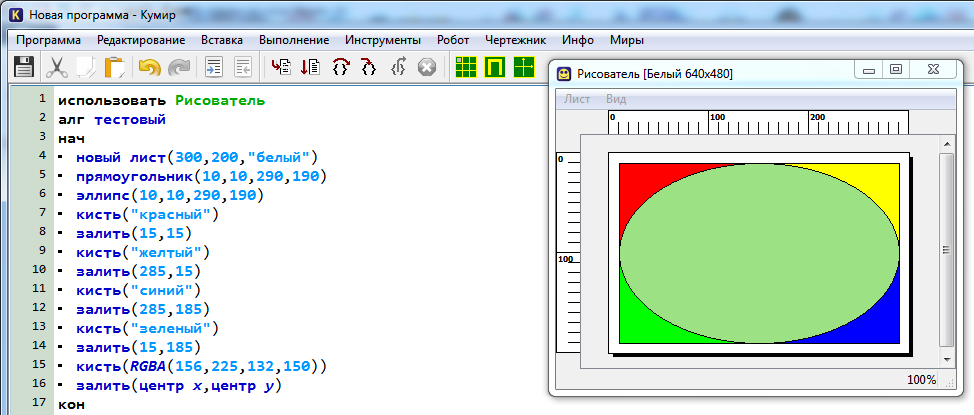Toggle the Robot green grid window button
This screenshot has width=974, height=415.
[465, 68]
